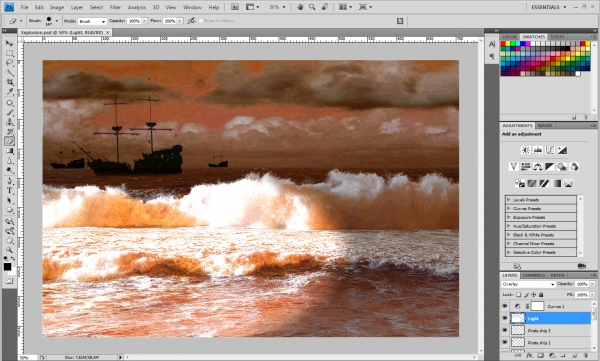Select the Move tool

coord(9,44)
